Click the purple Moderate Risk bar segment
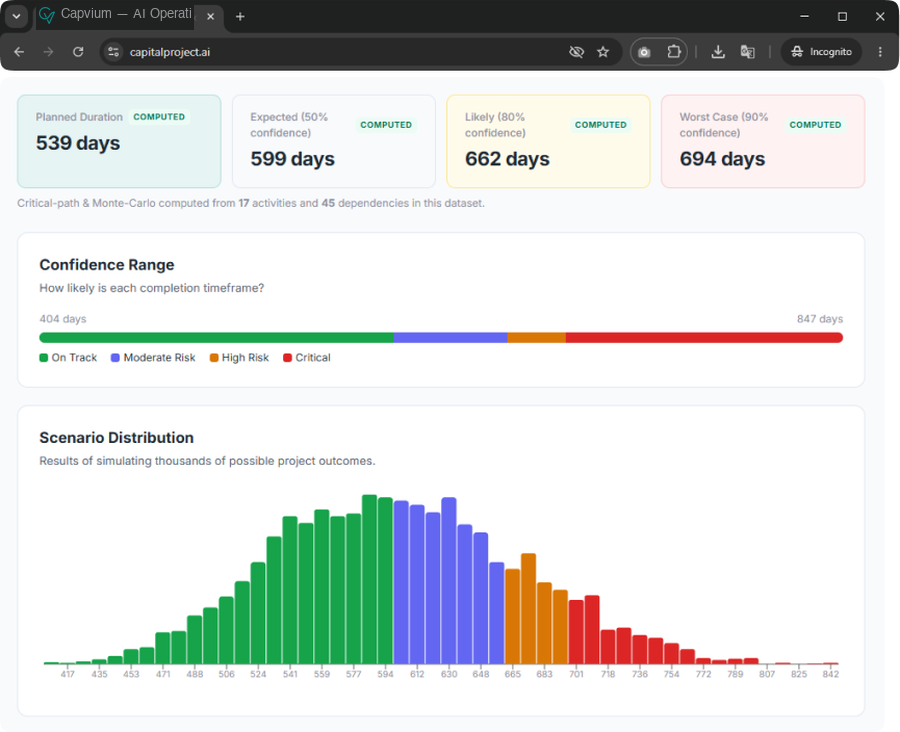900x732 pixels. pyautogui.click(x=451, y=338)
